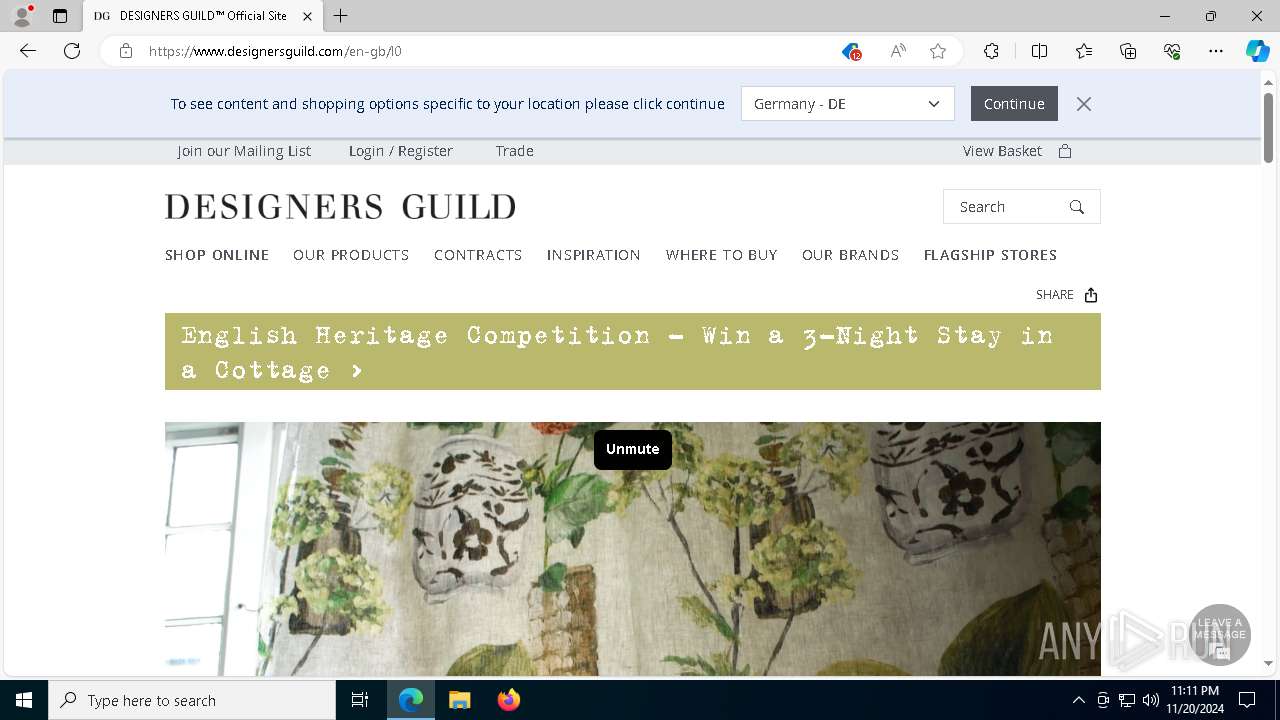Open notification center icon
The height and width of the screenshot is (720, 1280).
pyautogui.click(x=1247, y=700)
